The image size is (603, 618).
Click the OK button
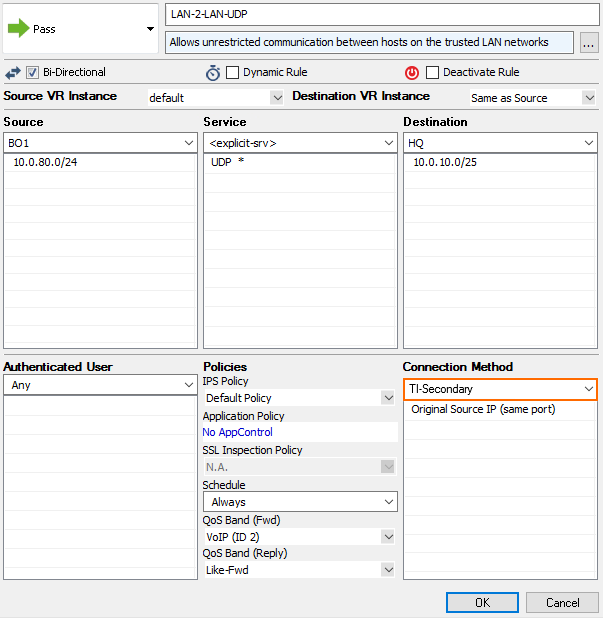click(482, 602)
